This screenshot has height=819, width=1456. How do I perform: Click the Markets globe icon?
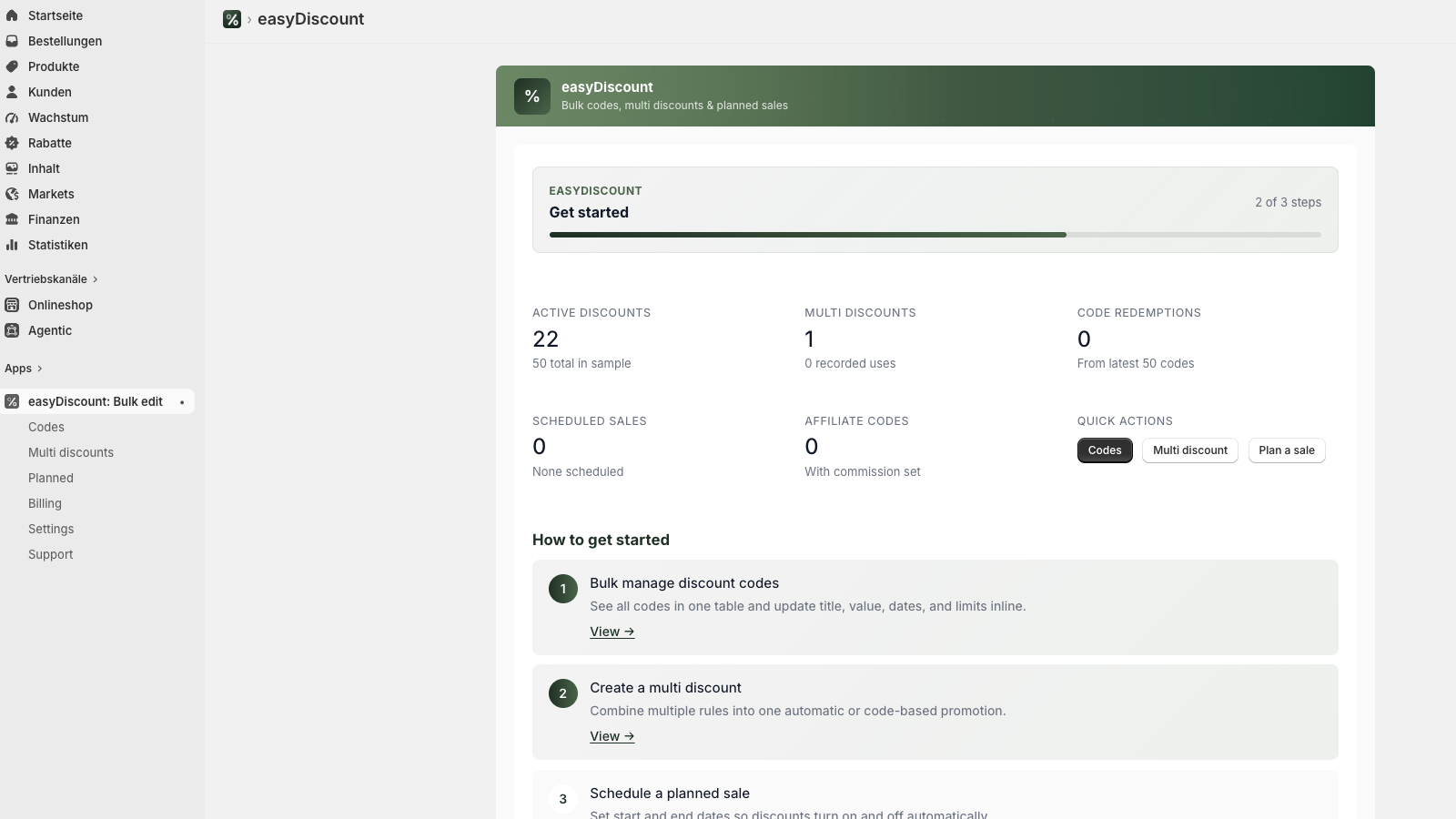point(12,194)
